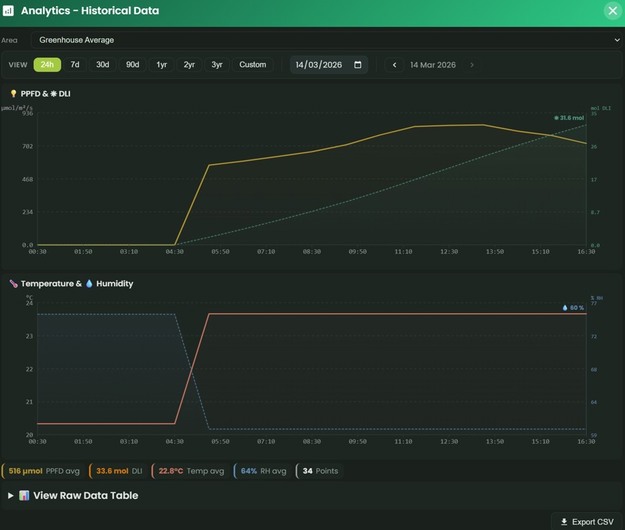Open the Greenhouse Average area dropdown
This screenshot has width=625, height=530.
coord(326,40)
